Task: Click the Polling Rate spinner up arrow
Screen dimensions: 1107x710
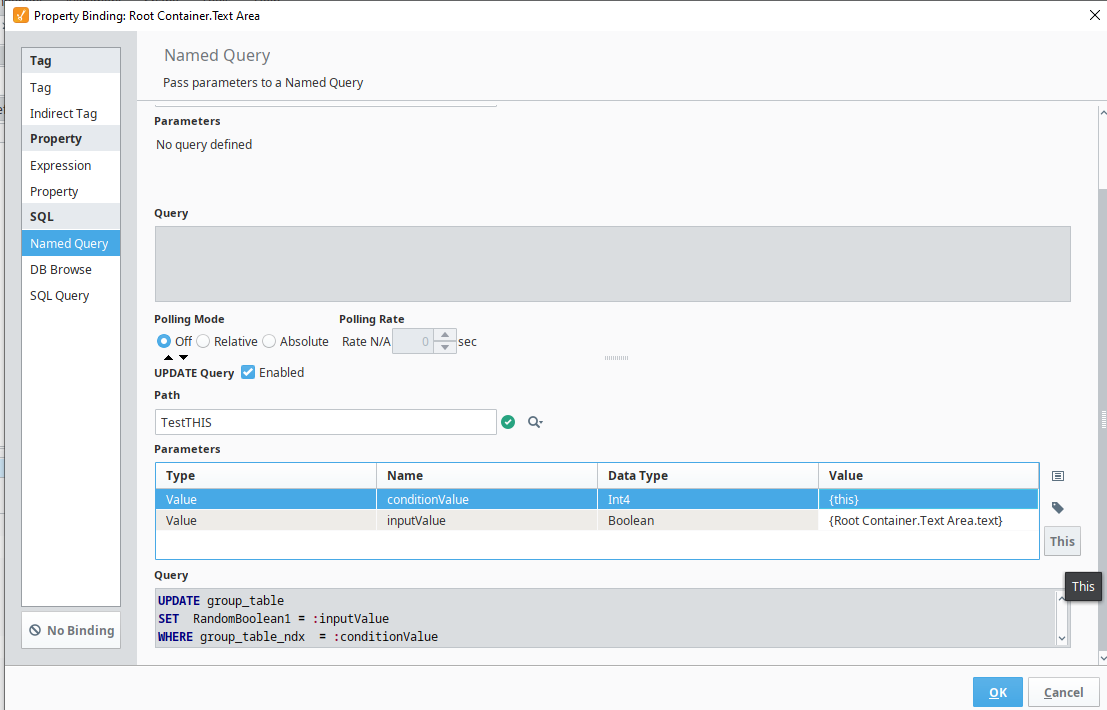Action: click(x=445, y=335)
